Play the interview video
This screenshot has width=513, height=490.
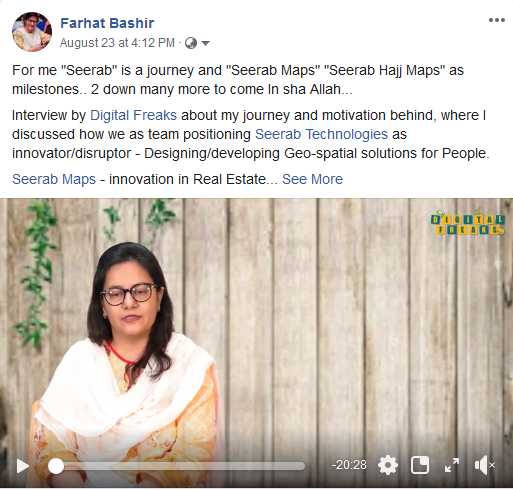click(x=23, y=466)
